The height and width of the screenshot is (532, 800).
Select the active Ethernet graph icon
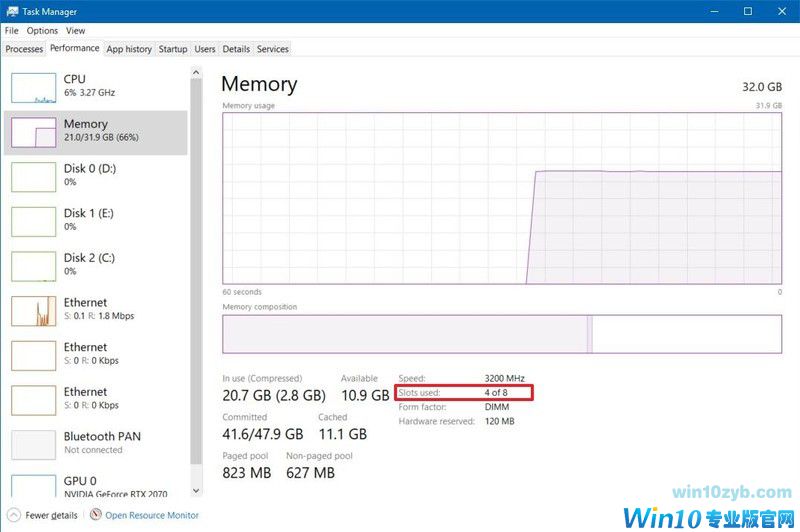[x=34, y=311]
